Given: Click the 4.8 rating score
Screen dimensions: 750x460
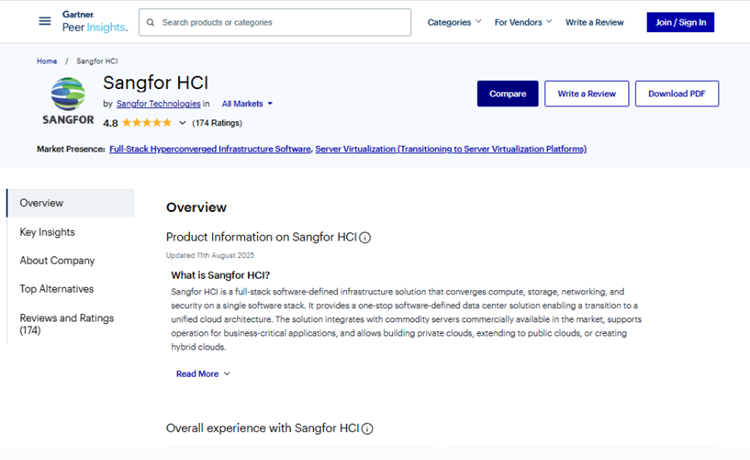Looking at the screenshot, I should pos(110,123).
